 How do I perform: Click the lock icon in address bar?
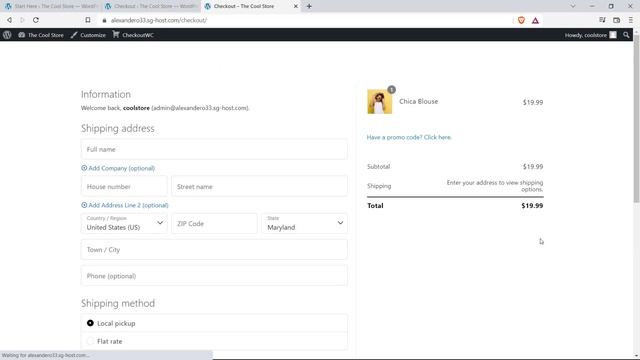point(104,20)
